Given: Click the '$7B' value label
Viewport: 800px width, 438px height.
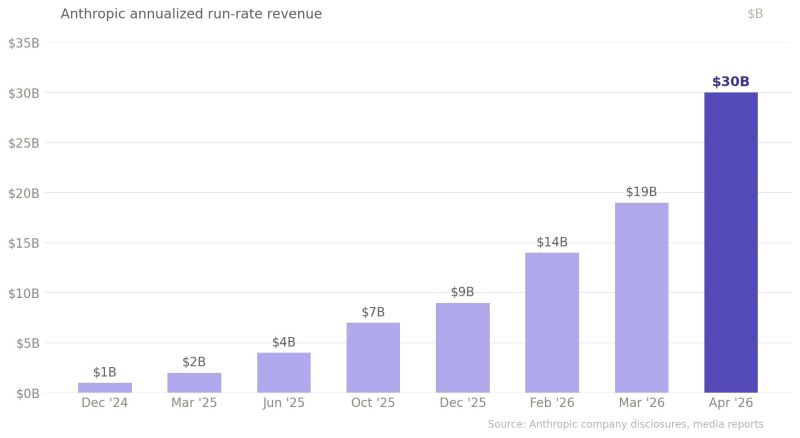Looking at the screenshot, I should pos(373,312).
